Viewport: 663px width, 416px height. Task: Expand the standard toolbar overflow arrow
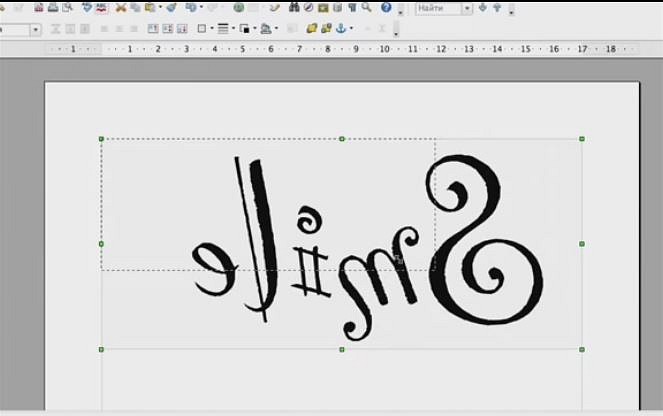(x=400, y=11)
